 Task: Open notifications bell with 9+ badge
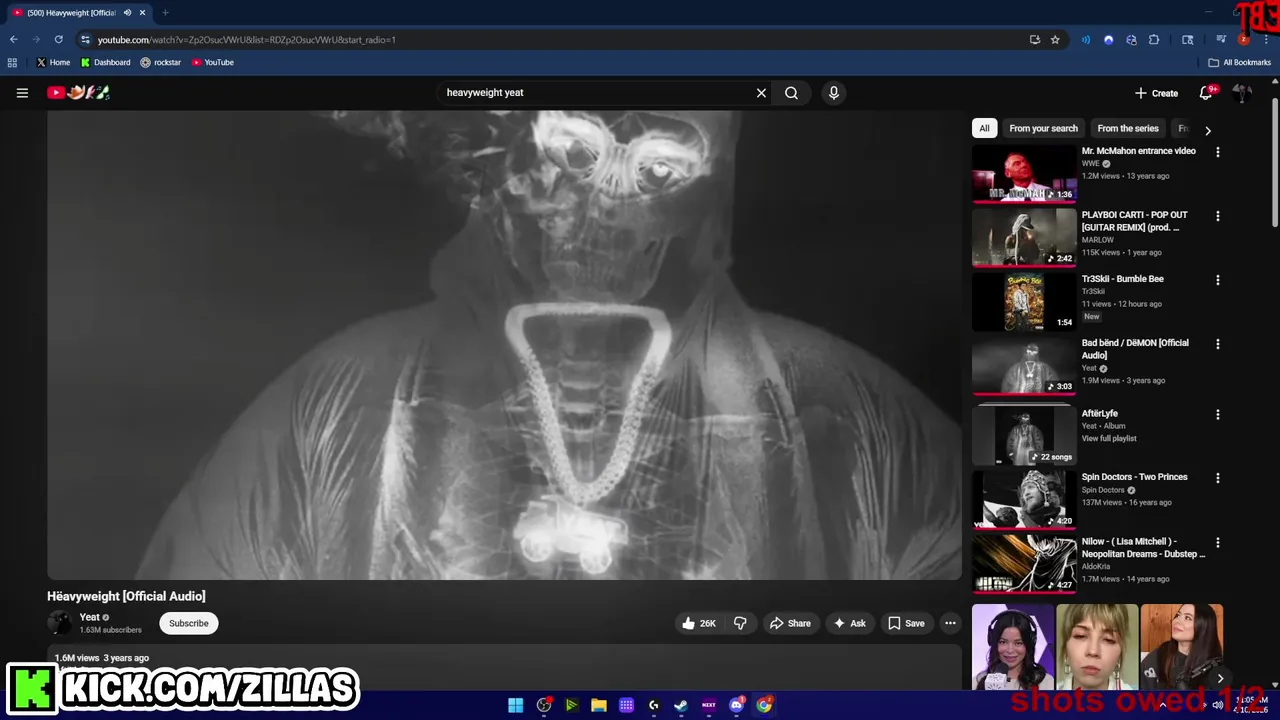[1207, 93]
